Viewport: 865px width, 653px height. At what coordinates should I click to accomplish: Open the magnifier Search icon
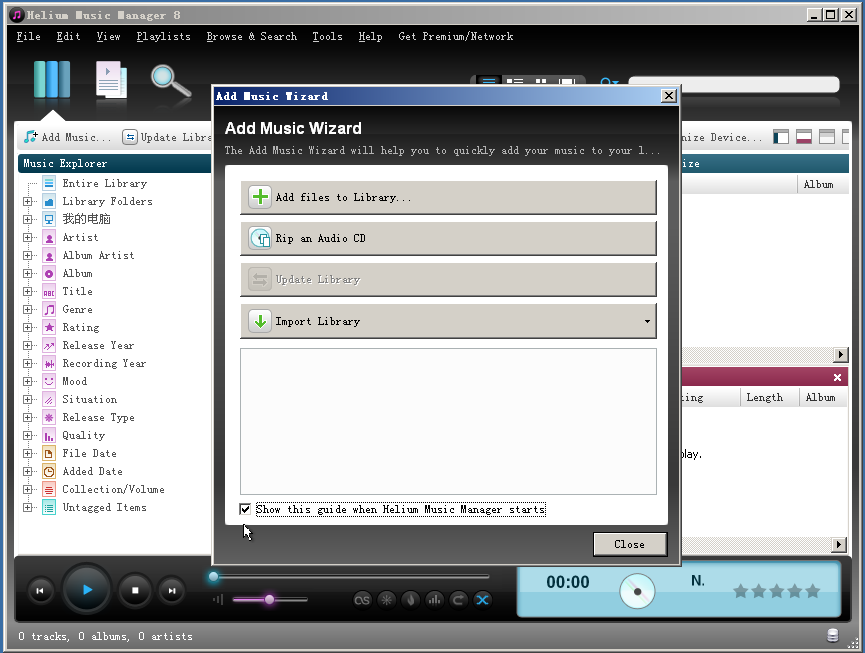171,82
